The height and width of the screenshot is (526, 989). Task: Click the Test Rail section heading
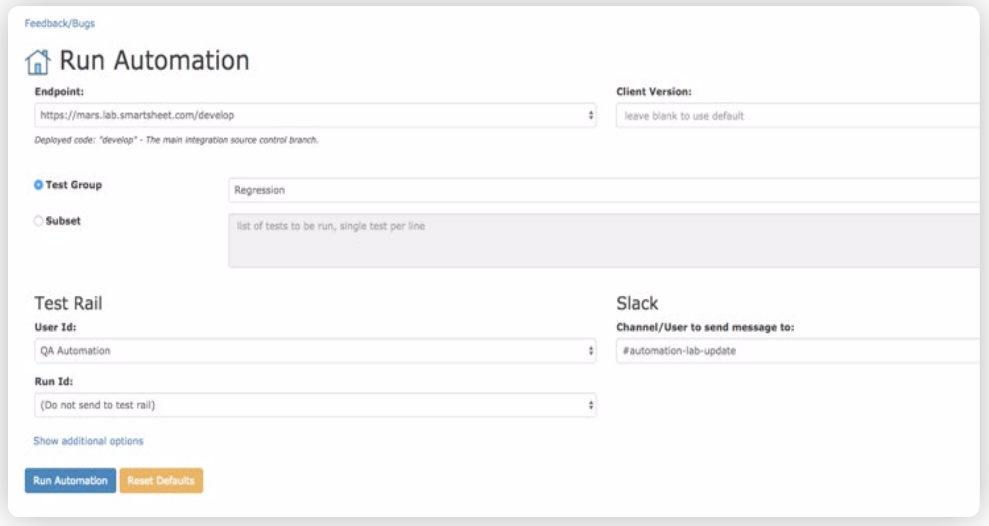click(x=69, y=304)
